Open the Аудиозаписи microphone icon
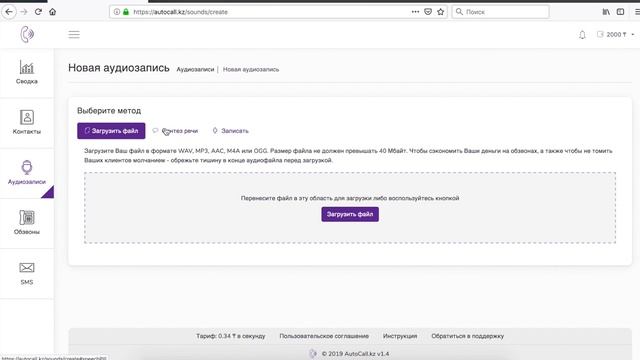 pos(27,167)
